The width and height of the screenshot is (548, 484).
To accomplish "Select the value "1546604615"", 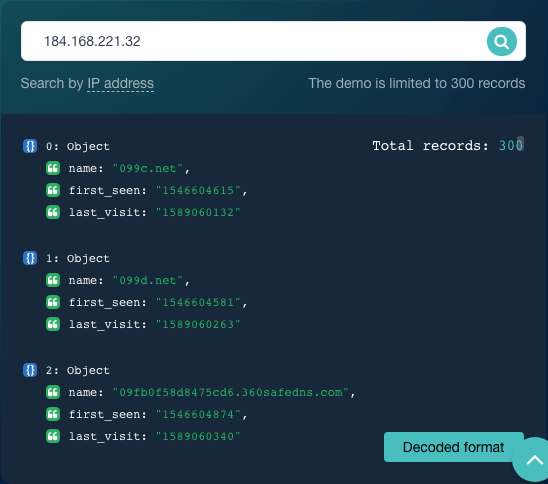I will click(198, 190).
